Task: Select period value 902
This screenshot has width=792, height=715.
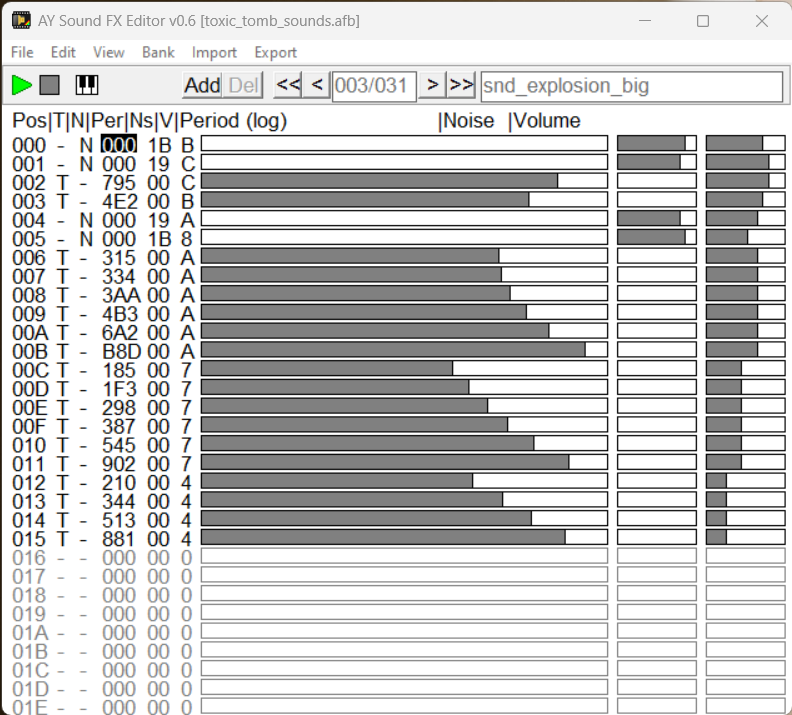Action: [119, 465]
